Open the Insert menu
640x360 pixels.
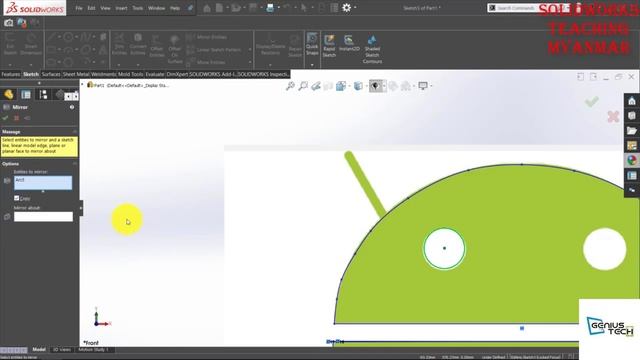(x=121, y=8)
